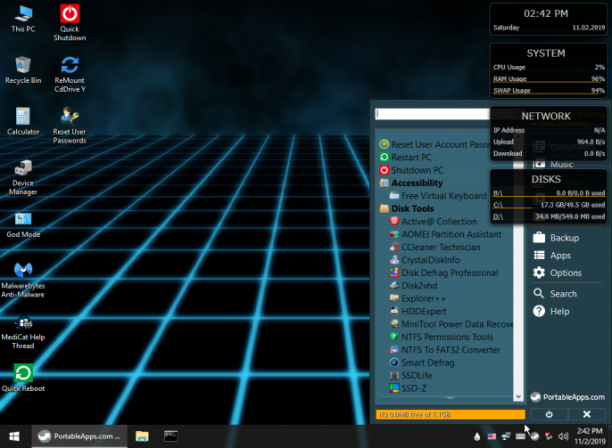
Task: Select Reset User Account Password entry
Action: 434,144
